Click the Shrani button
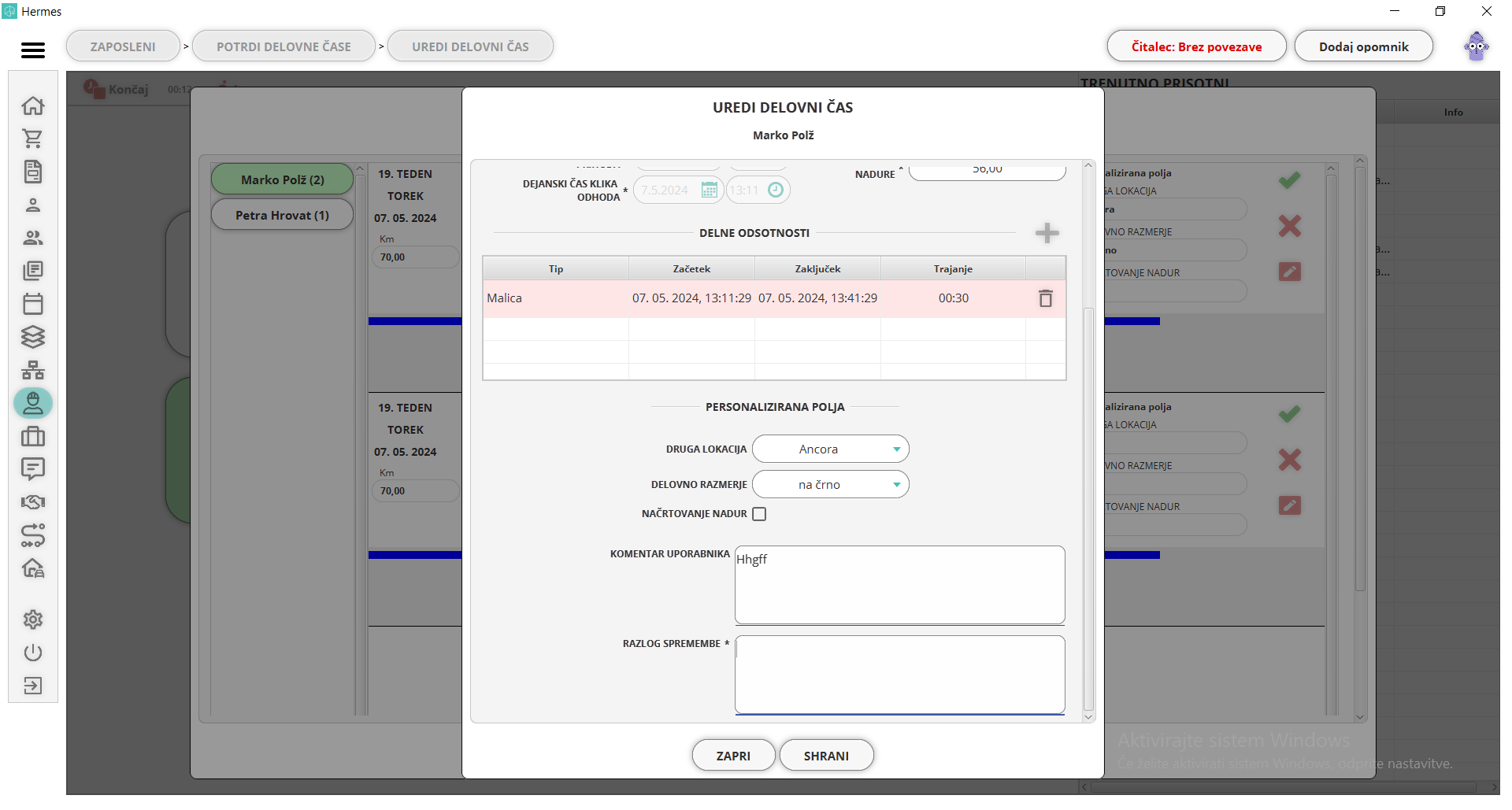 (x=826, y=756)
